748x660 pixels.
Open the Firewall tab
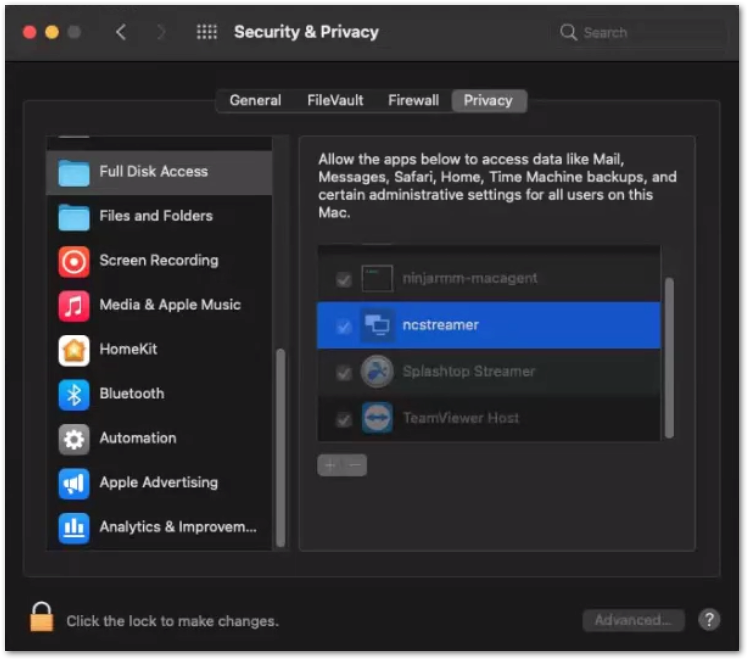coord(413,100)
